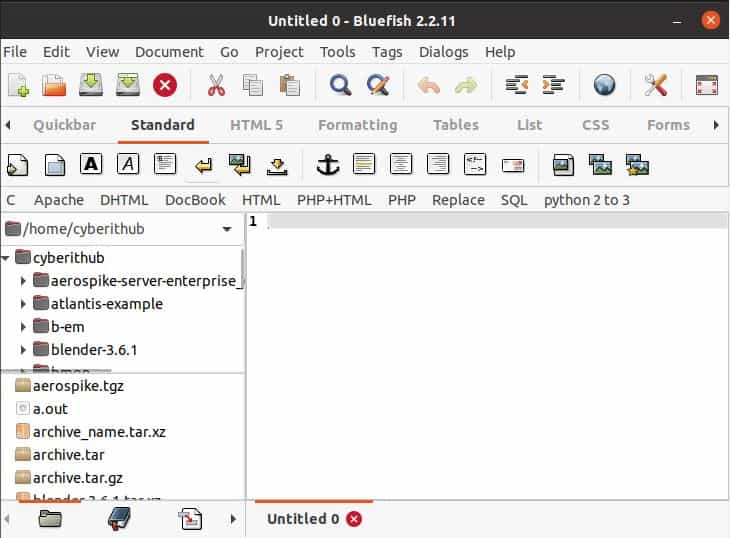The width and height of the screenshot is (730, 538).
Task: Open Preferences with the tools icon
Action: pyautogui.click(x=656, y=85)
